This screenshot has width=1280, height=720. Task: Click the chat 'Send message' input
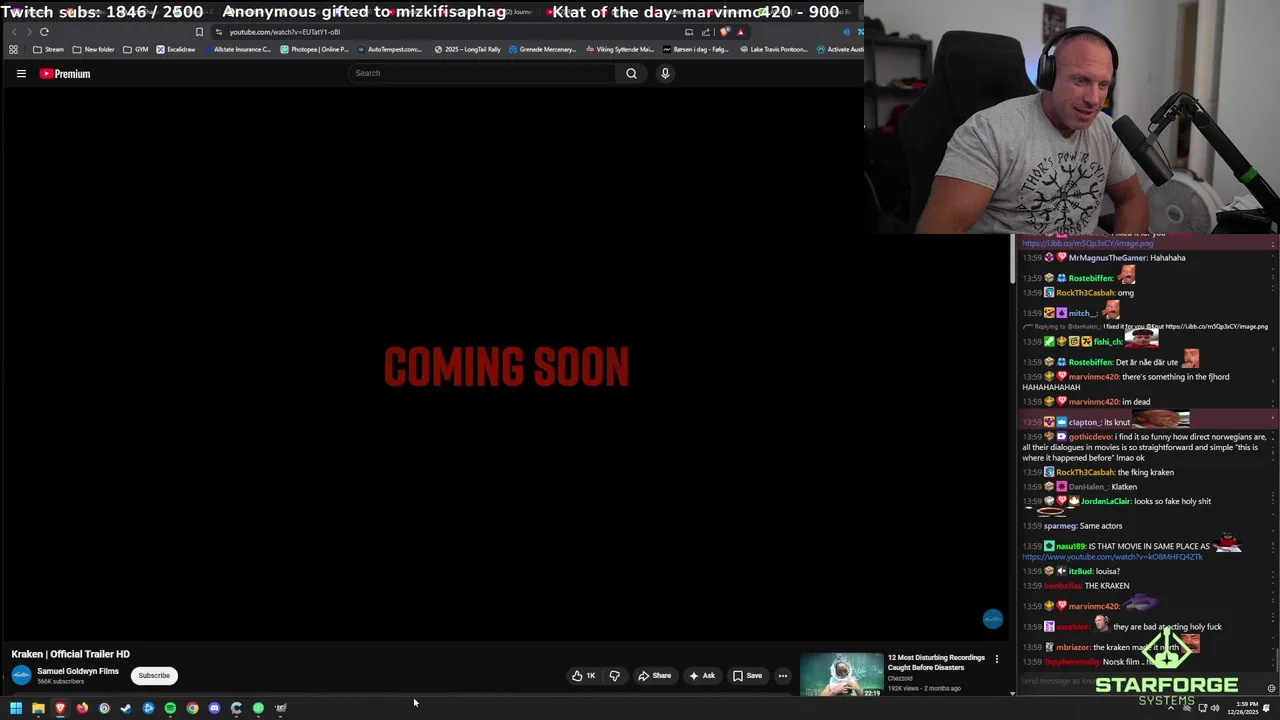[x=1140, y=682]
